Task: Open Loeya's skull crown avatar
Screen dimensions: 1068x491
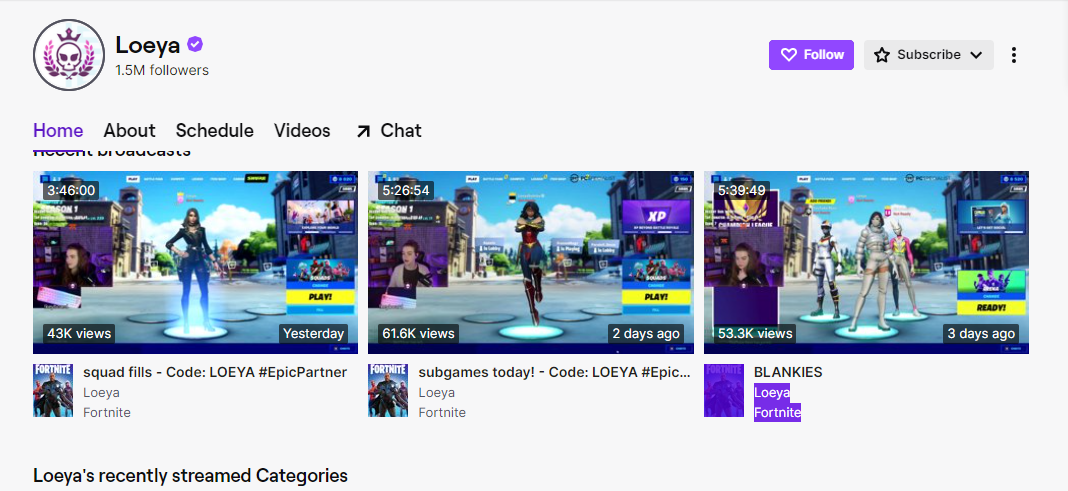Action: pos(69,55)
